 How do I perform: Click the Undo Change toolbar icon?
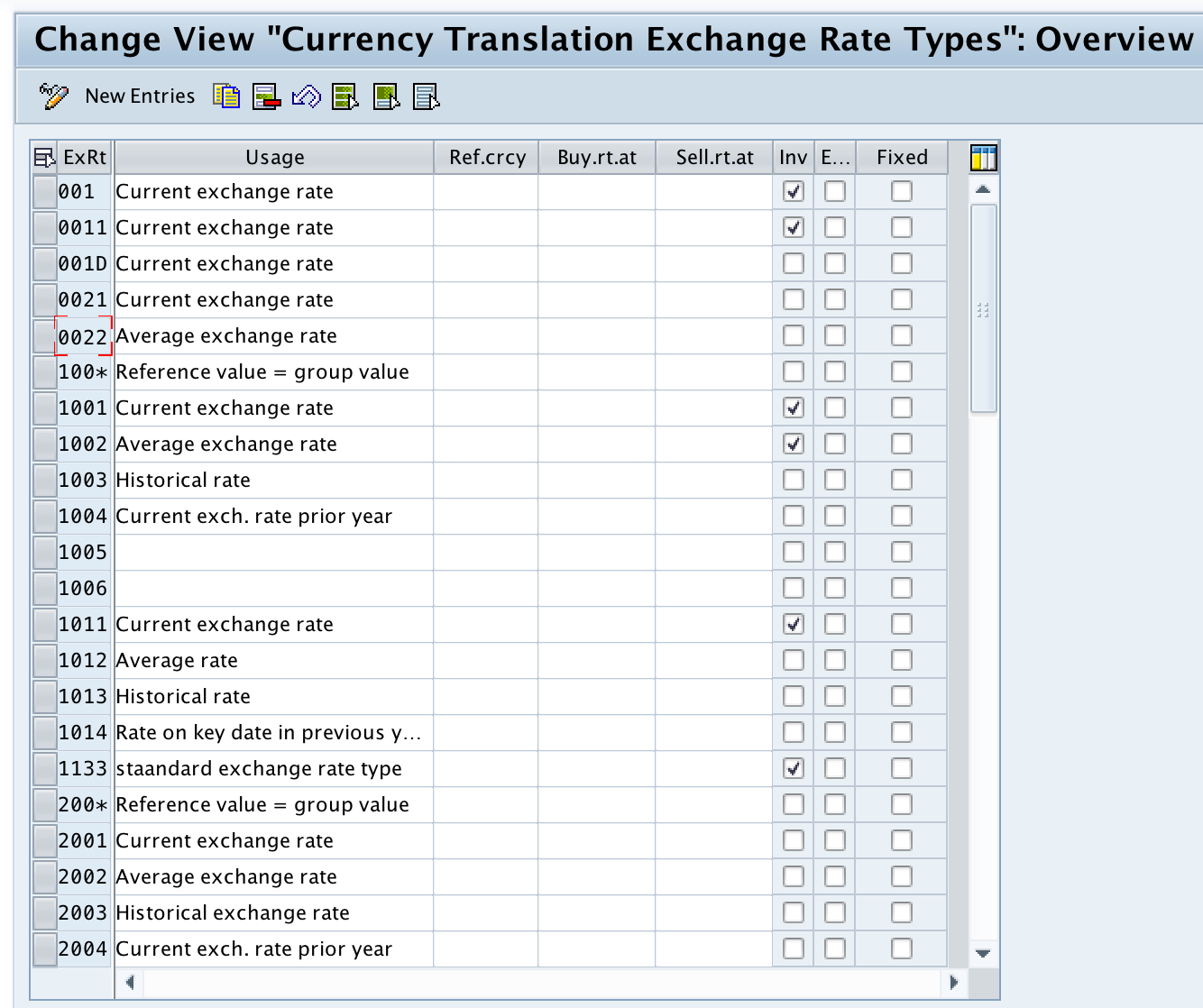307,96
